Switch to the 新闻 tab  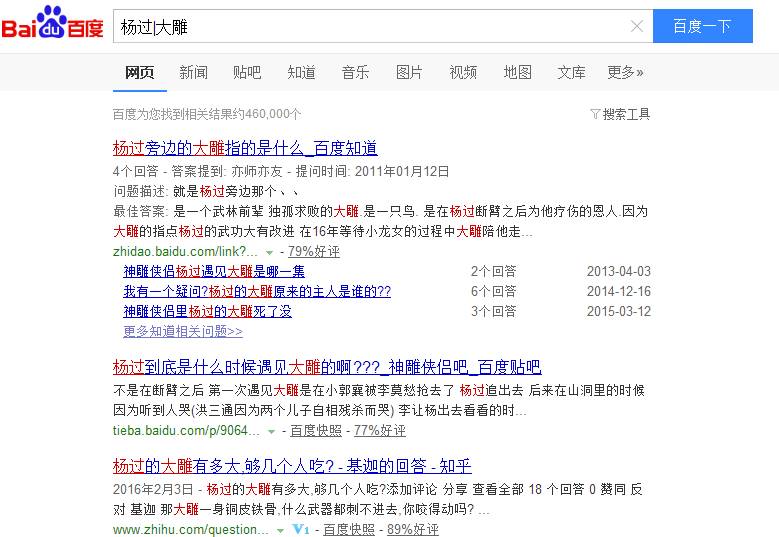tap(193, 73)
